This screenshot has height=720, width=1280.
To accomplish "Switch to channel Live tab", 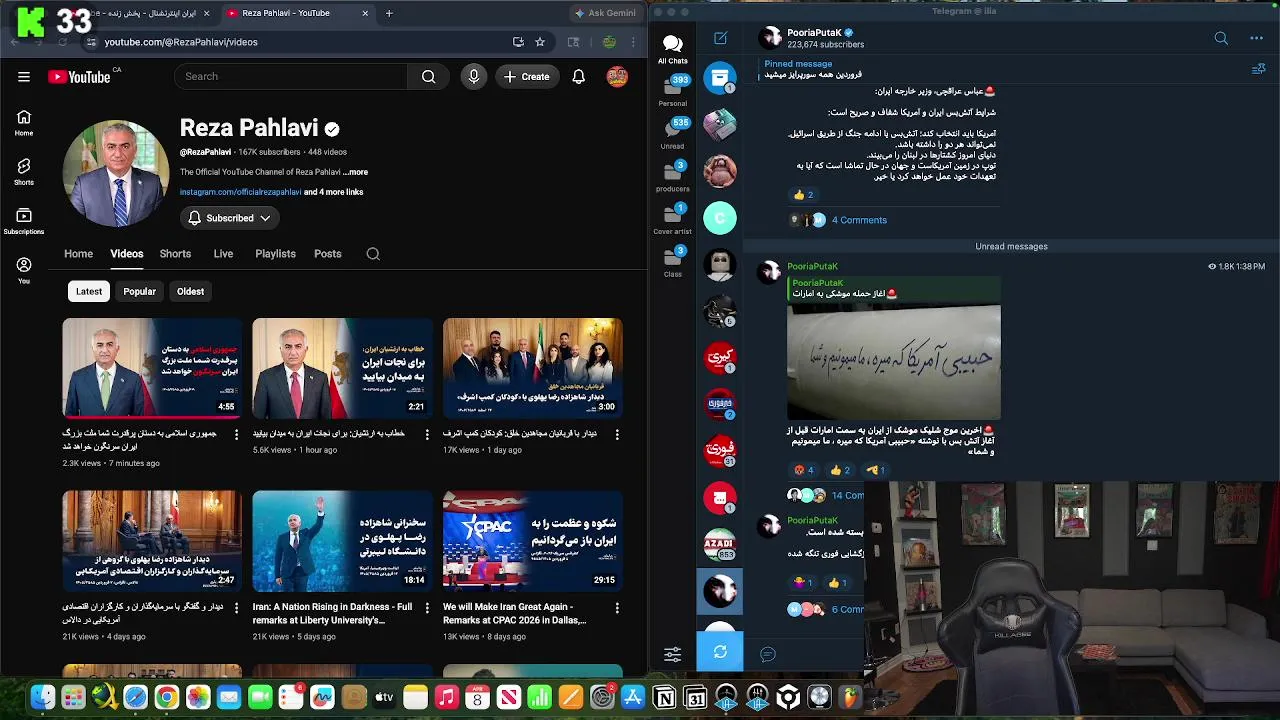I will pos(223,254).
